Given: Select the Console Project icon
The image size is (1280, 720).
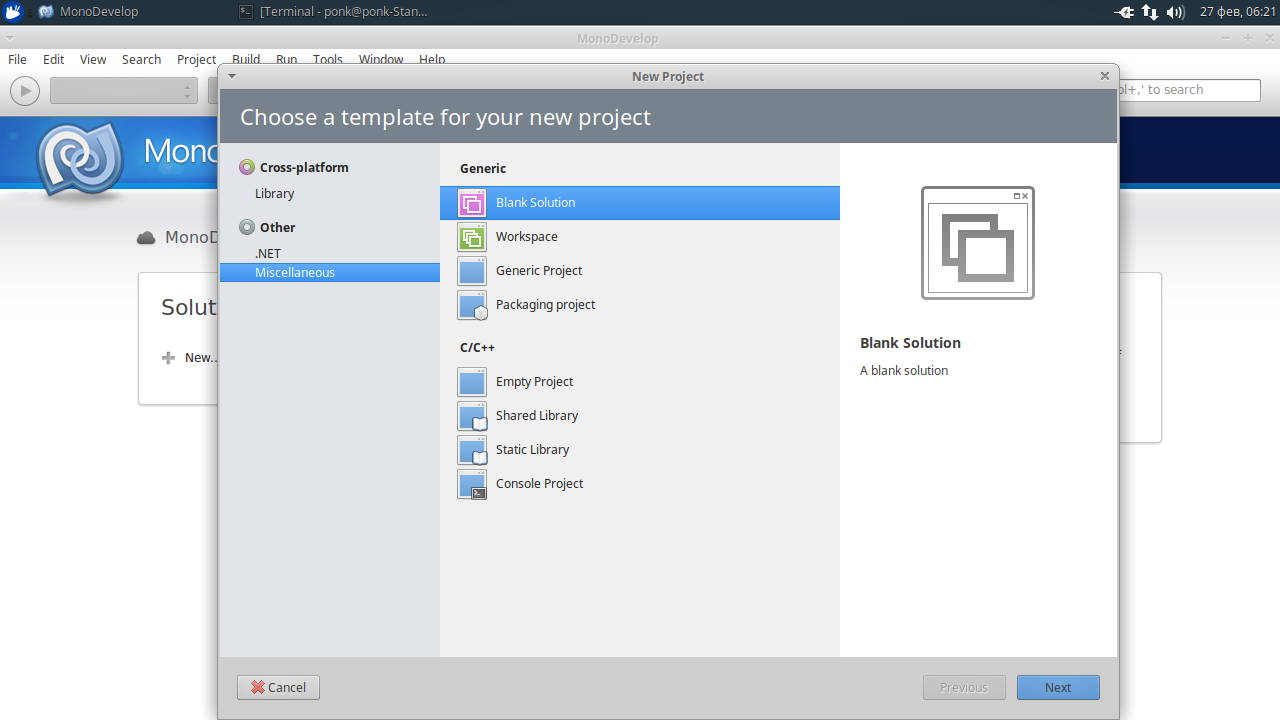Looking at the screenshot, I should point(472,484).
